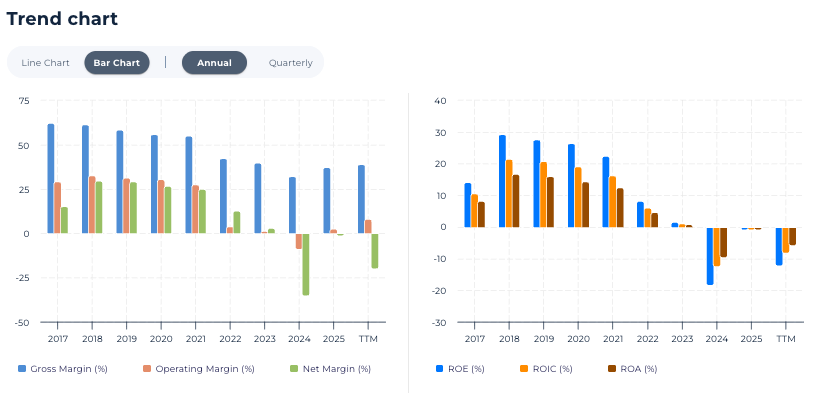Toggle the Operating Margin (%) legend swatch

coord(147,369)
